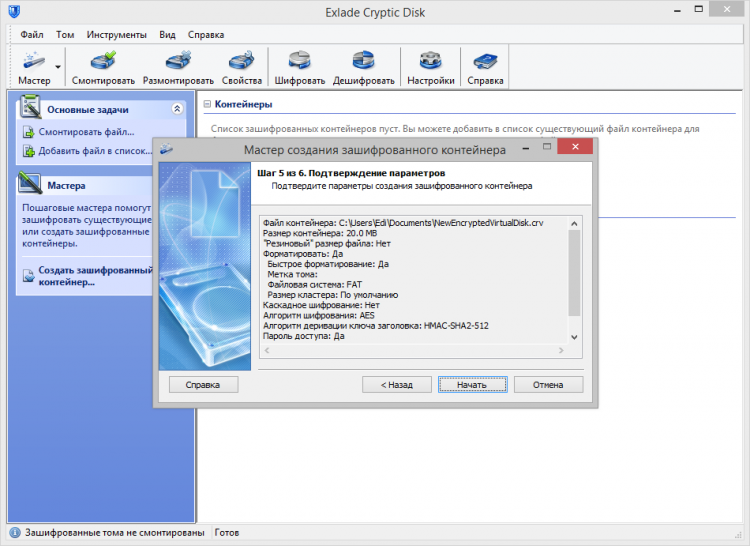Click the Смонтировать файл icon in sidebar

(29, 132)
